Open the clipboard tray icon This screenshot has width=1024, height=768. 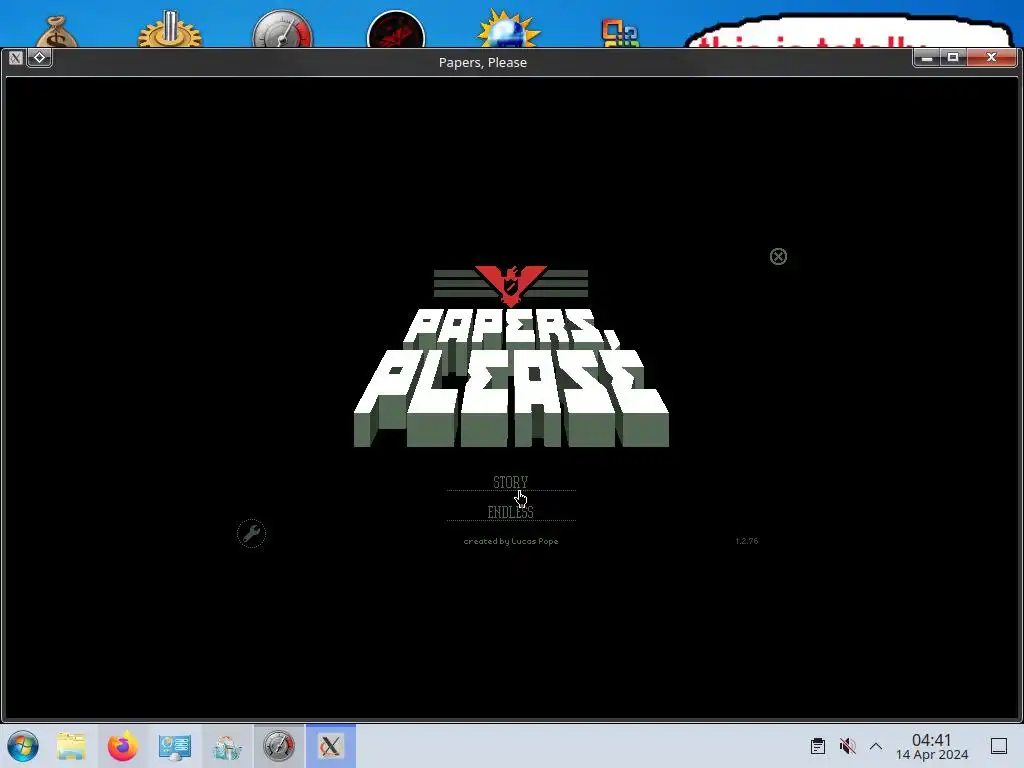point(818,746)
